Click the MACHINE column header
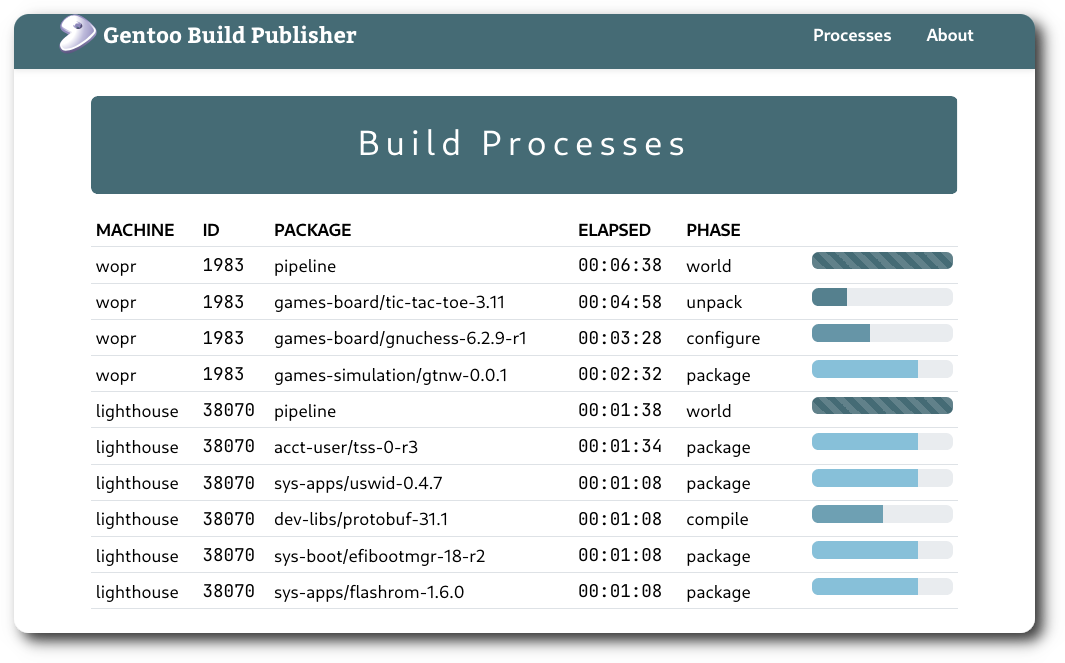Image resolution: width=1065 pixels, height=663 pixels. (x=135, y=230)
